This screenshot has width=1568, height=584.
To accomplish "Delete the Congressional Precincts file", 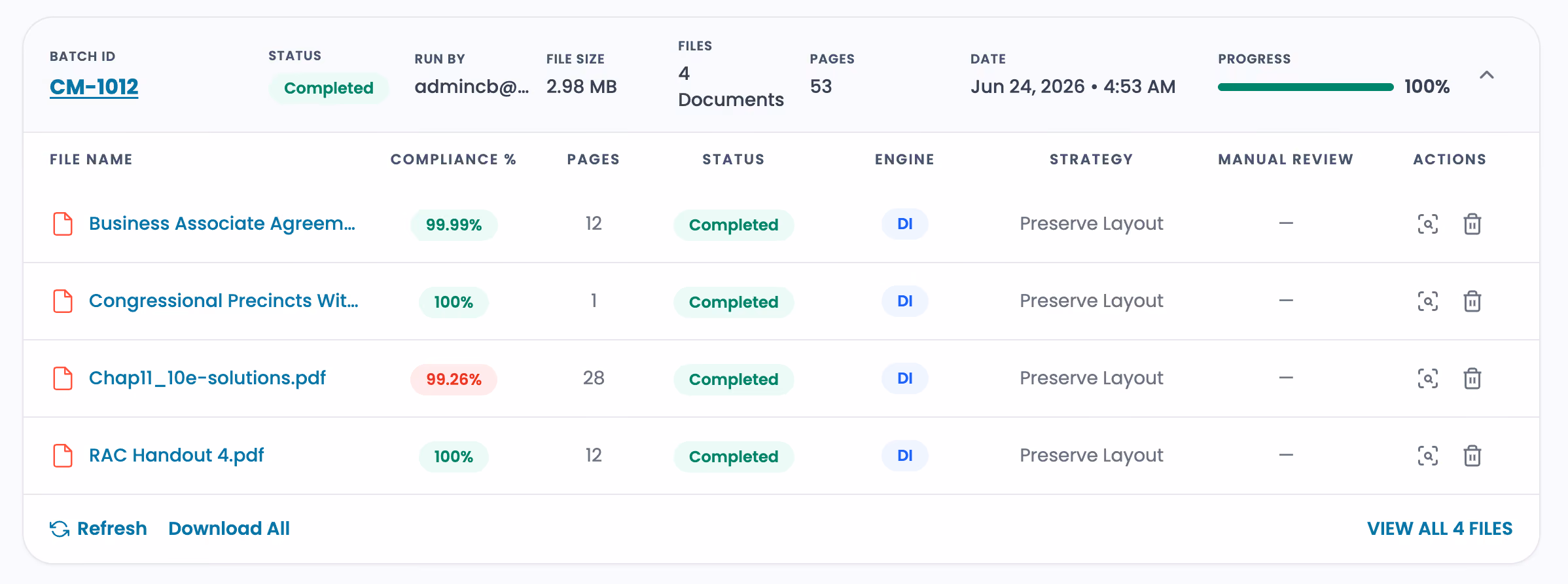I will pos(1472,301).
